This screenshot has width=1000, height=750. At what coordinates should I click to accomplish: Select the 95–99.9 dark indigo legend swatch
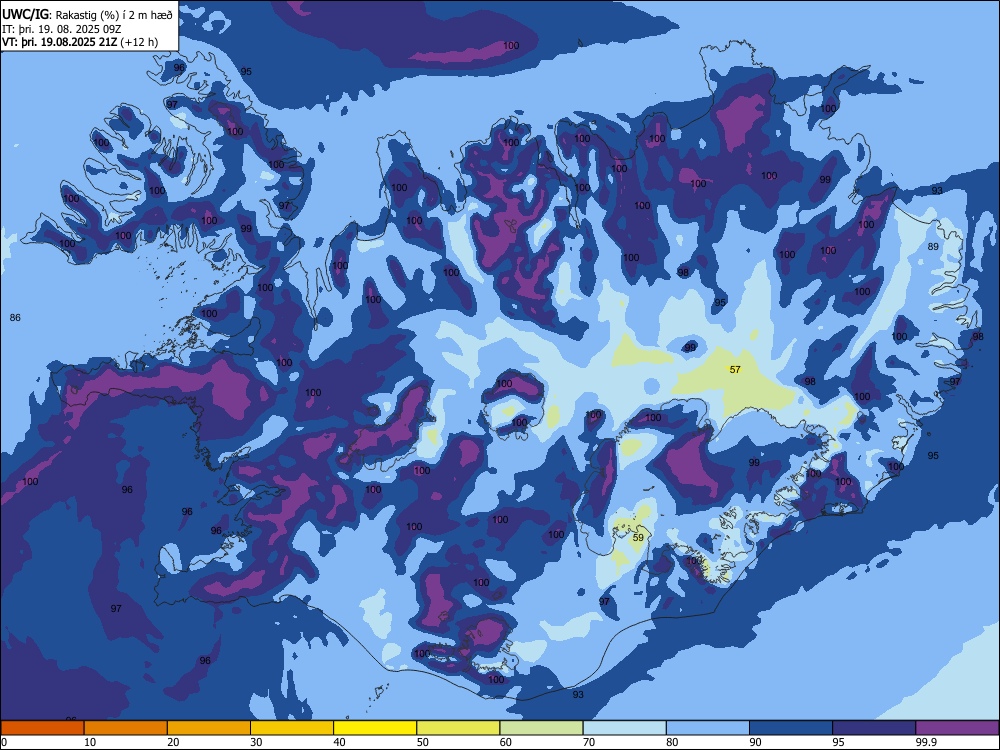pos(874,728)
